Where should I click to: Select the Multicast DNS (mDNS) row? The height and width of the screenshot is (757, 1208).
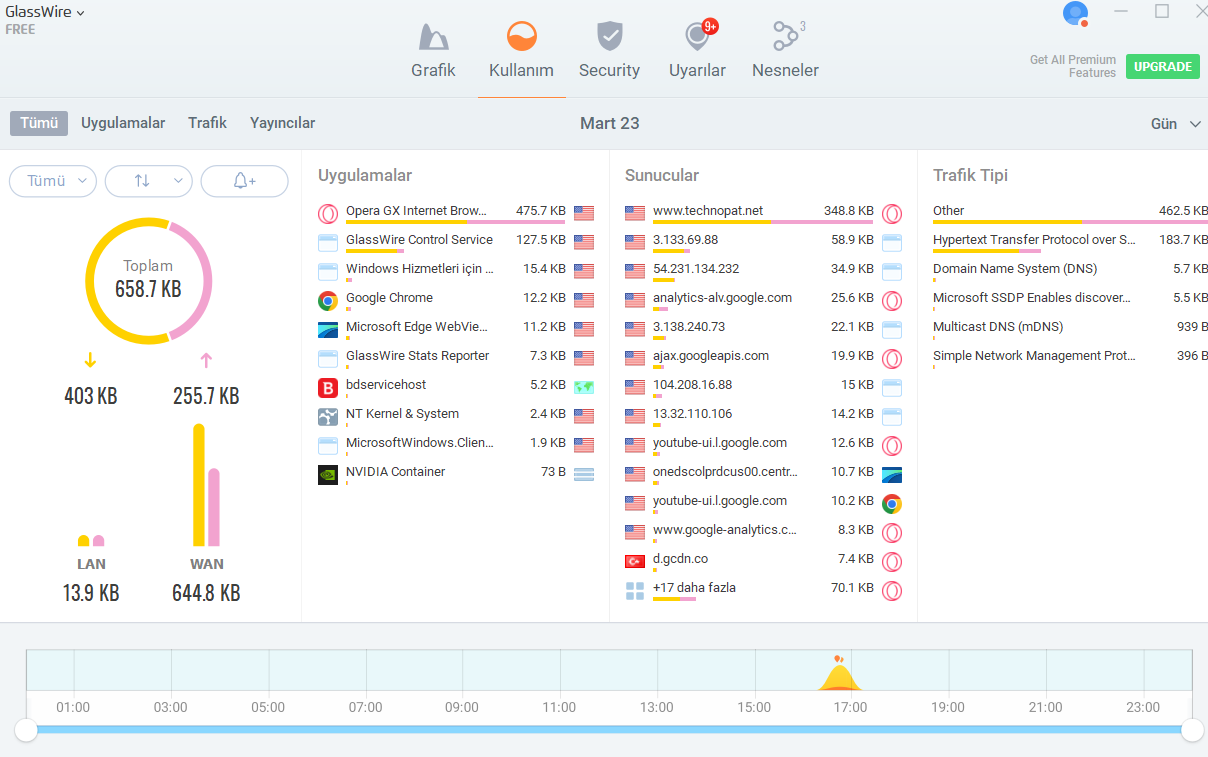click(1069, 328)
